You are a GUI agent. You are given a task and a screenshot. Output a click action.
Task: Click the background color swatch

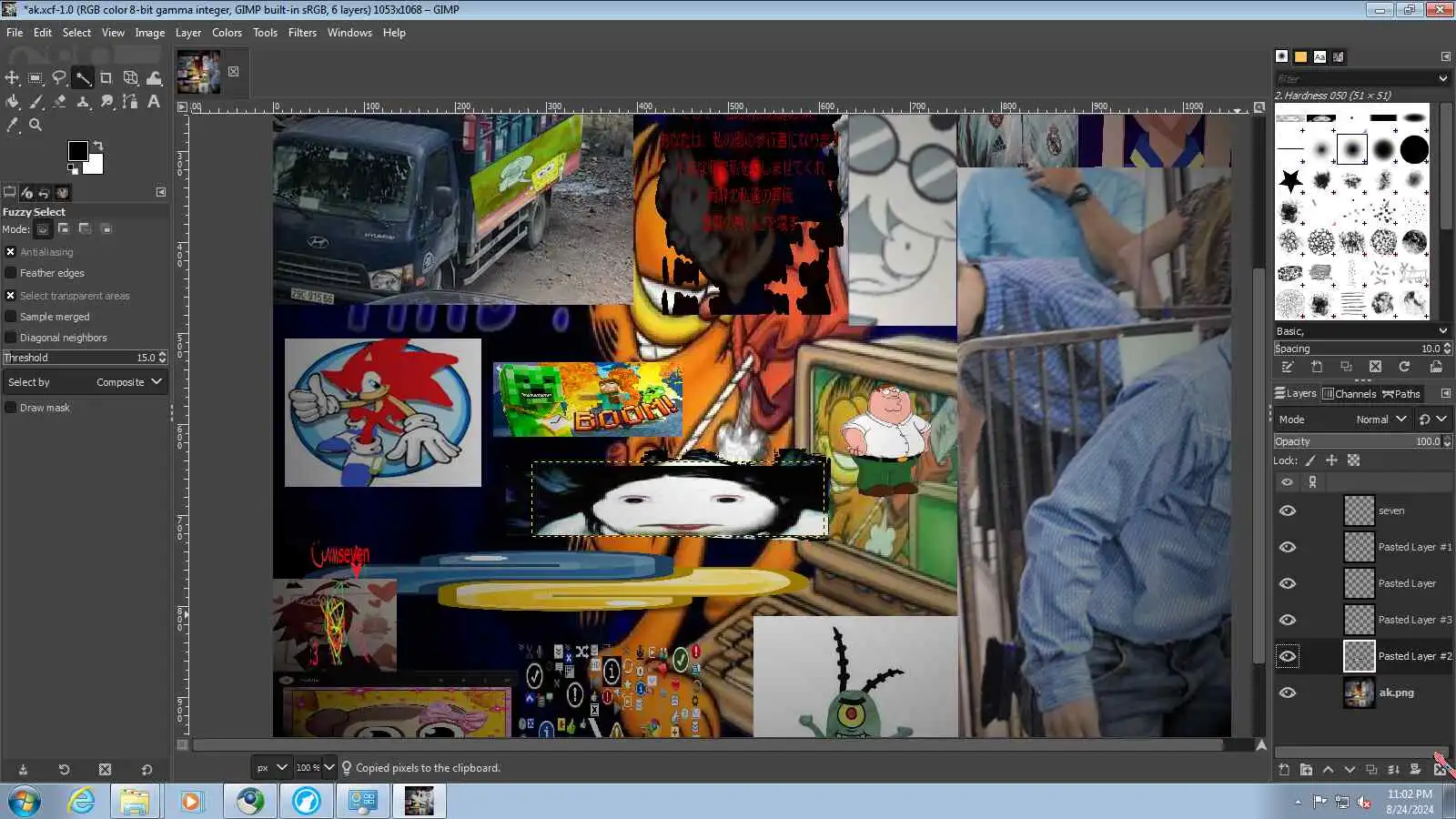[96, 167]
